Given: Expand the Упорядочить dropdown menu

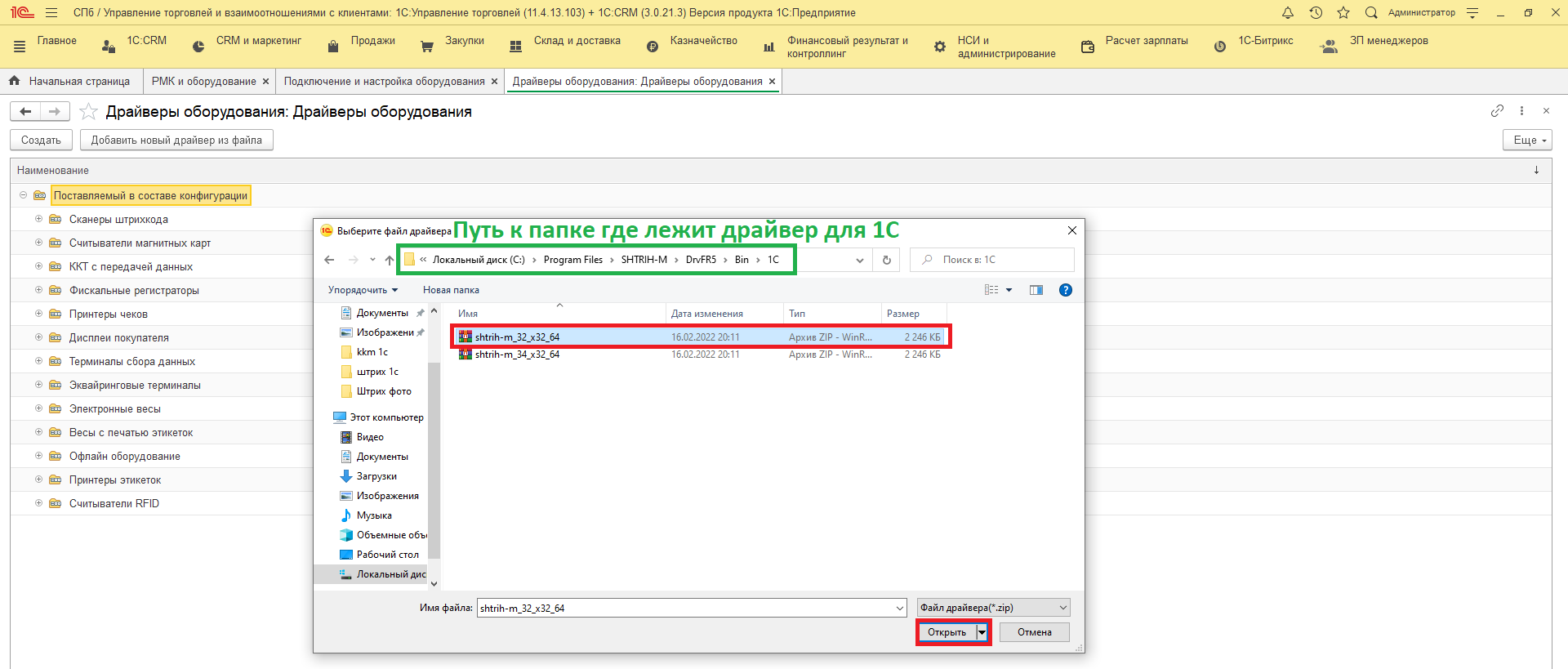Looking at the screenshot, I should (363, 290).
